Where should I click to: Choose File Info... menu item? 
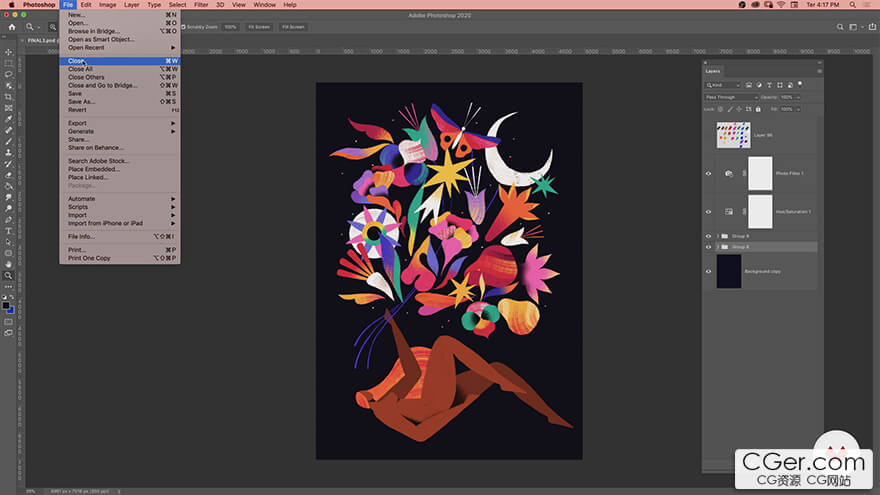tap(120, 237)
